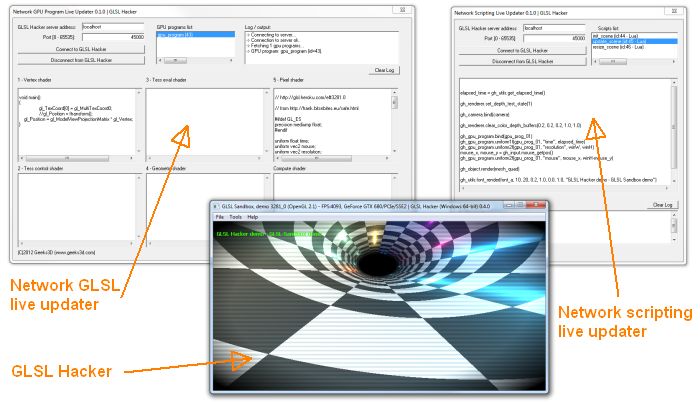Screen dimensions: 700x403
Task: Click Clear Log in GPU Program Live Updater
Action: coord(384,70)
